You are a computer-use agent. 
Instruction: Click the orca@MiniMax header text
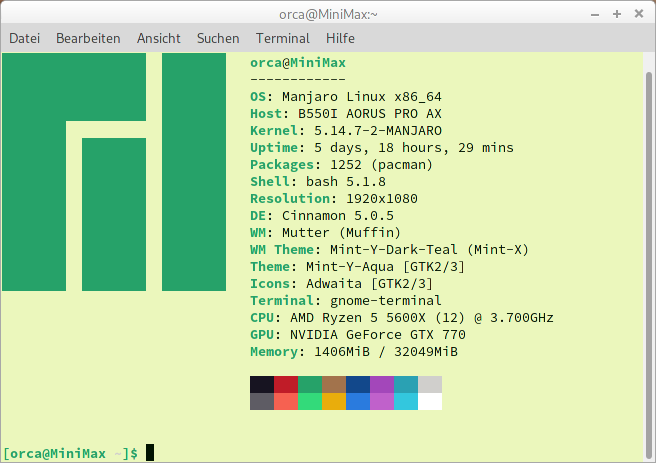pyautogui.click(x=298, y=63)
